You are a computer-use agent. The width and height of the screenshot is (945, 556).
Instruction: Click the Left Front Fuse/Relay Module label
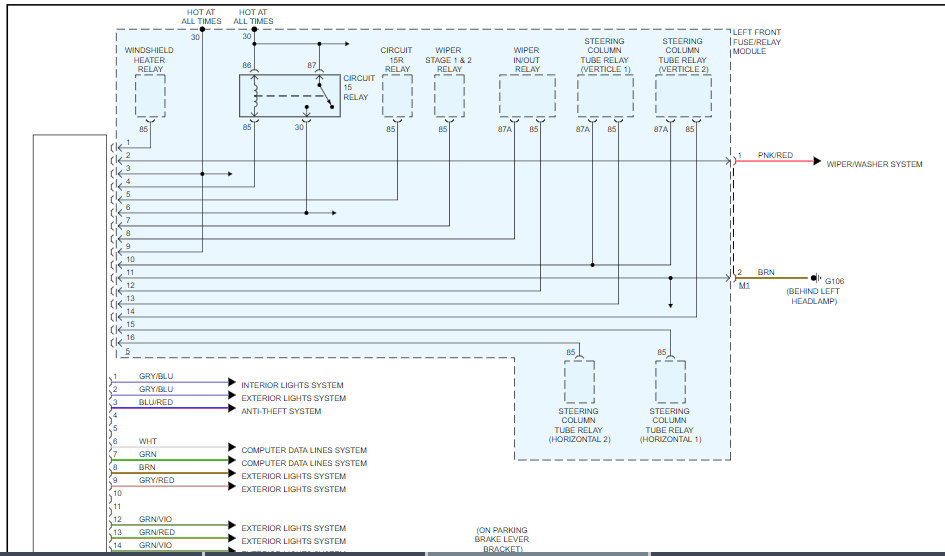tap(756, 42)
